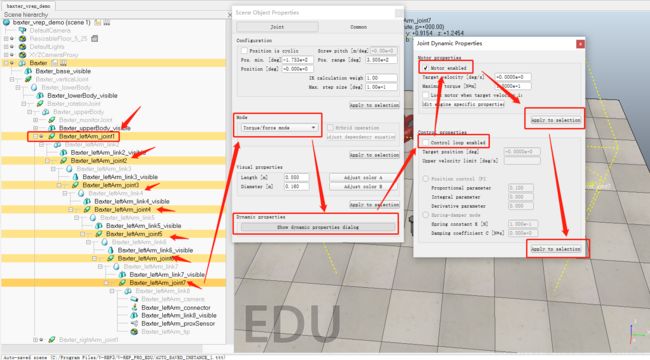Open the script icon next to ResizableFloor_5_25

click(x=95, y=39)
